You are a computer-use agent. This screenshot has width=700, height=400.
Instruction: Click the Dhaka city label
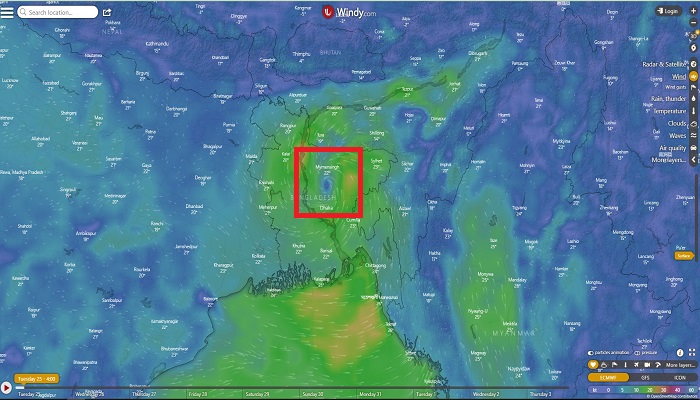(326, 208)
